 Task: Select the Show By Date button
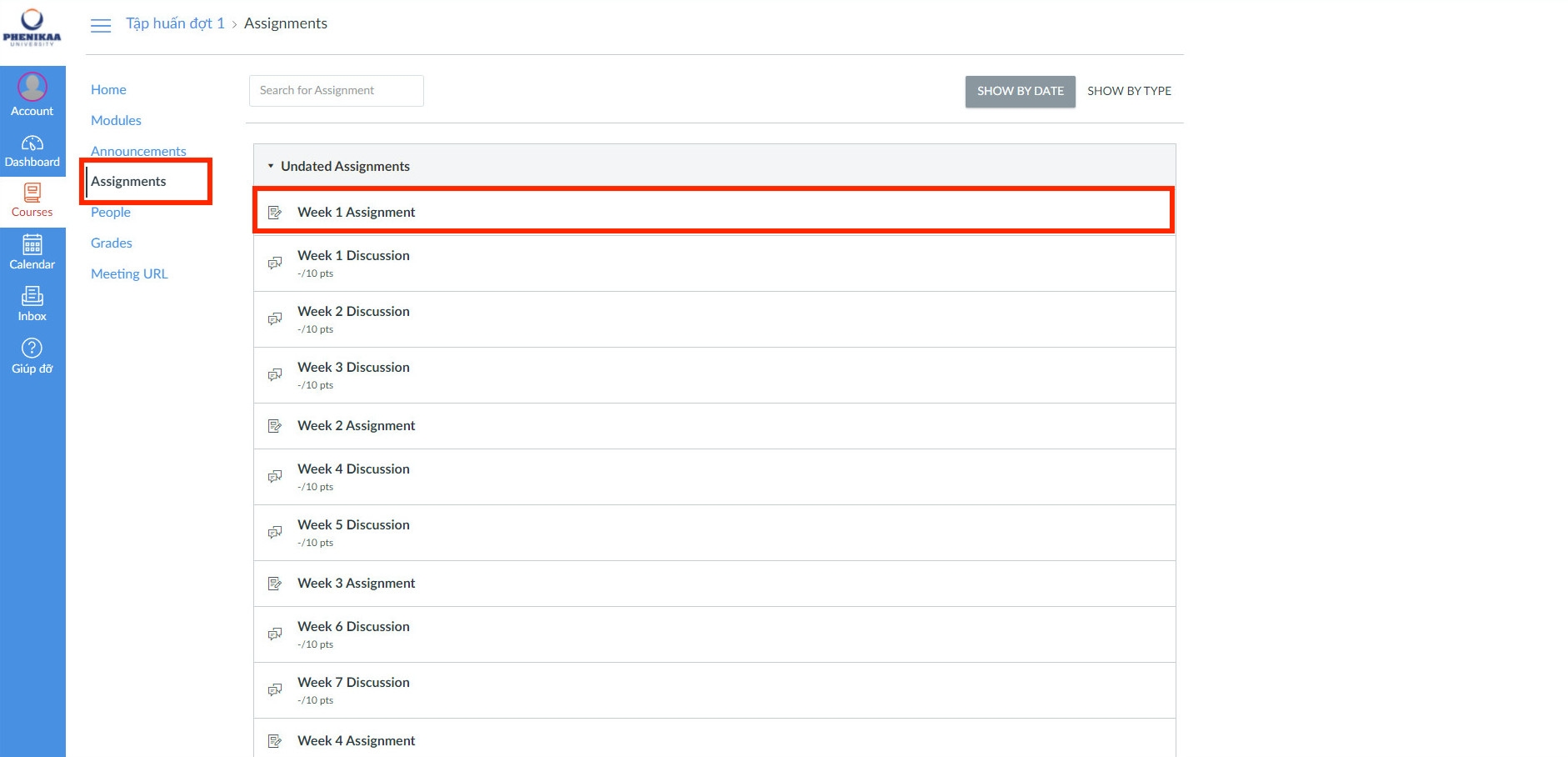1020,91
